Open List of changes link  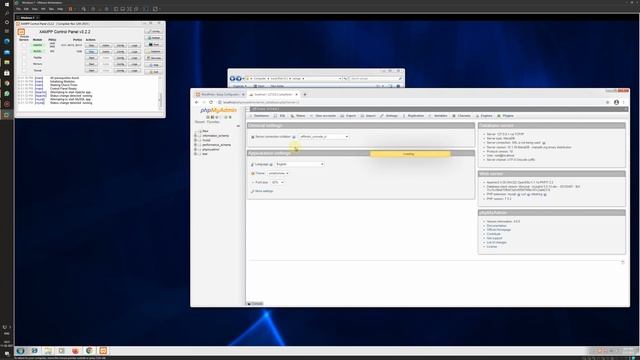click(496, 242)
